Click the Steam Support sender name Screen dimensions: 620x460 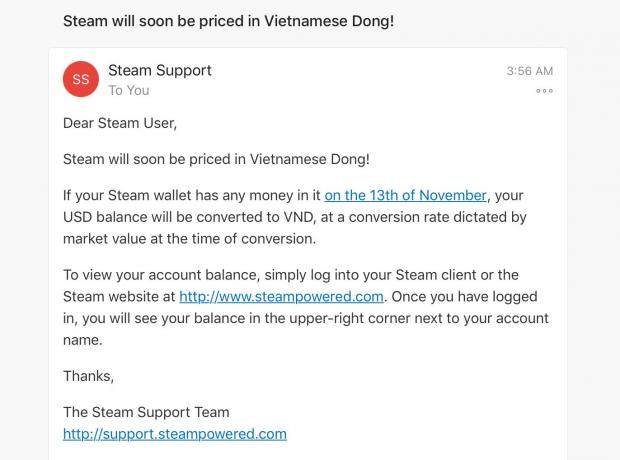(x=160, y=70)
